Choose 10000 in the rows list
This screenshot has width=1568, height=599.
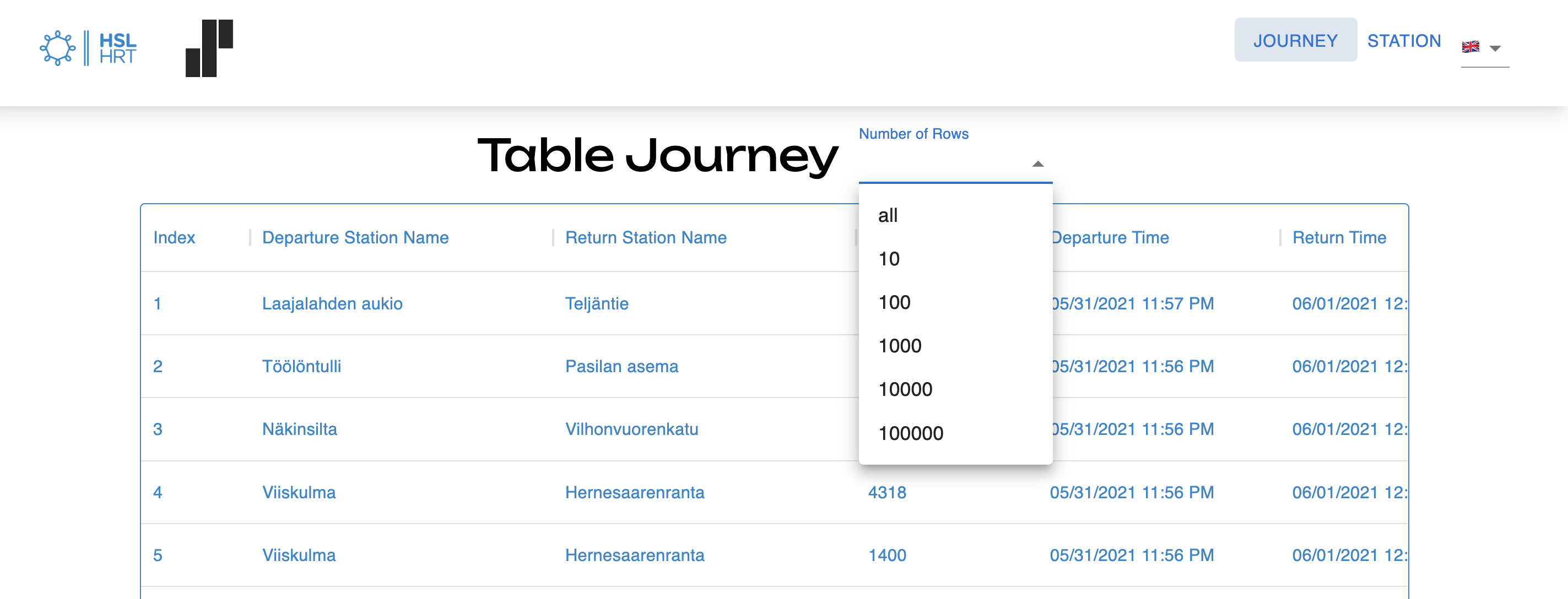click(x=906, y=389)
